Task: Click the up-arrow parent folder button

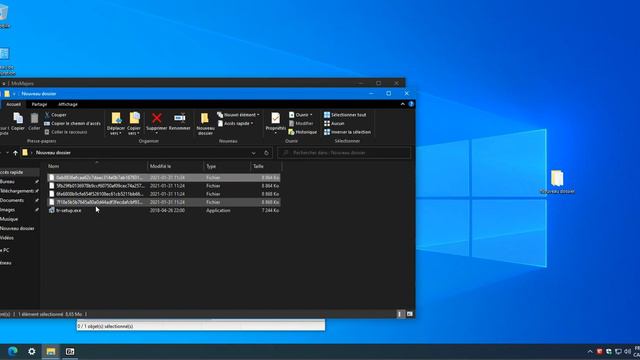Action: coord(16,153)
